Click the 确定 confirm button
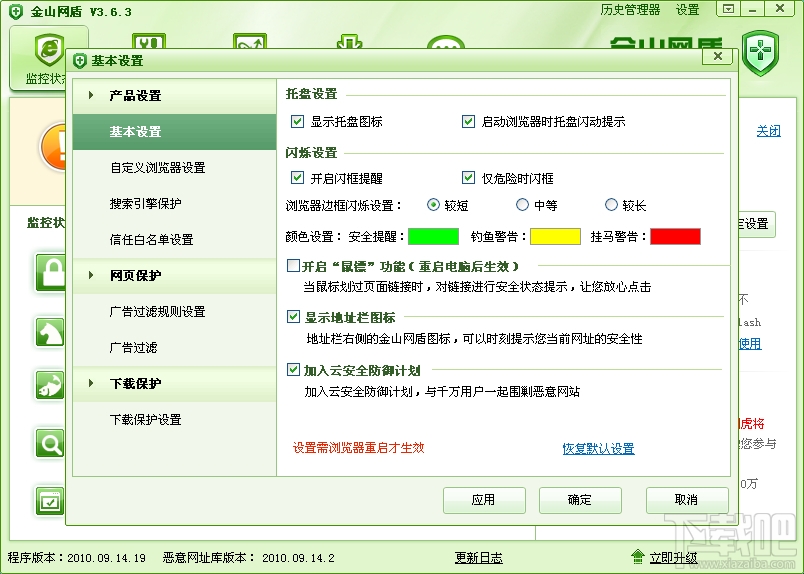The image size is (804, 574). click(x=580, y=500)
